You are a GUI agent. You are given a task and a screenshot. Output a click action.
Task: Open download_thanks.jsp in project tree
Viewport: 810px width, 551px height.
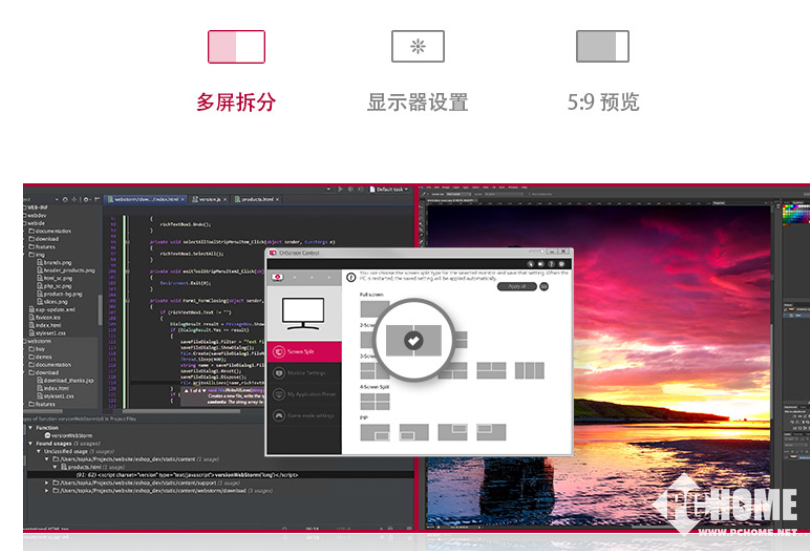(x=66, y=381)
